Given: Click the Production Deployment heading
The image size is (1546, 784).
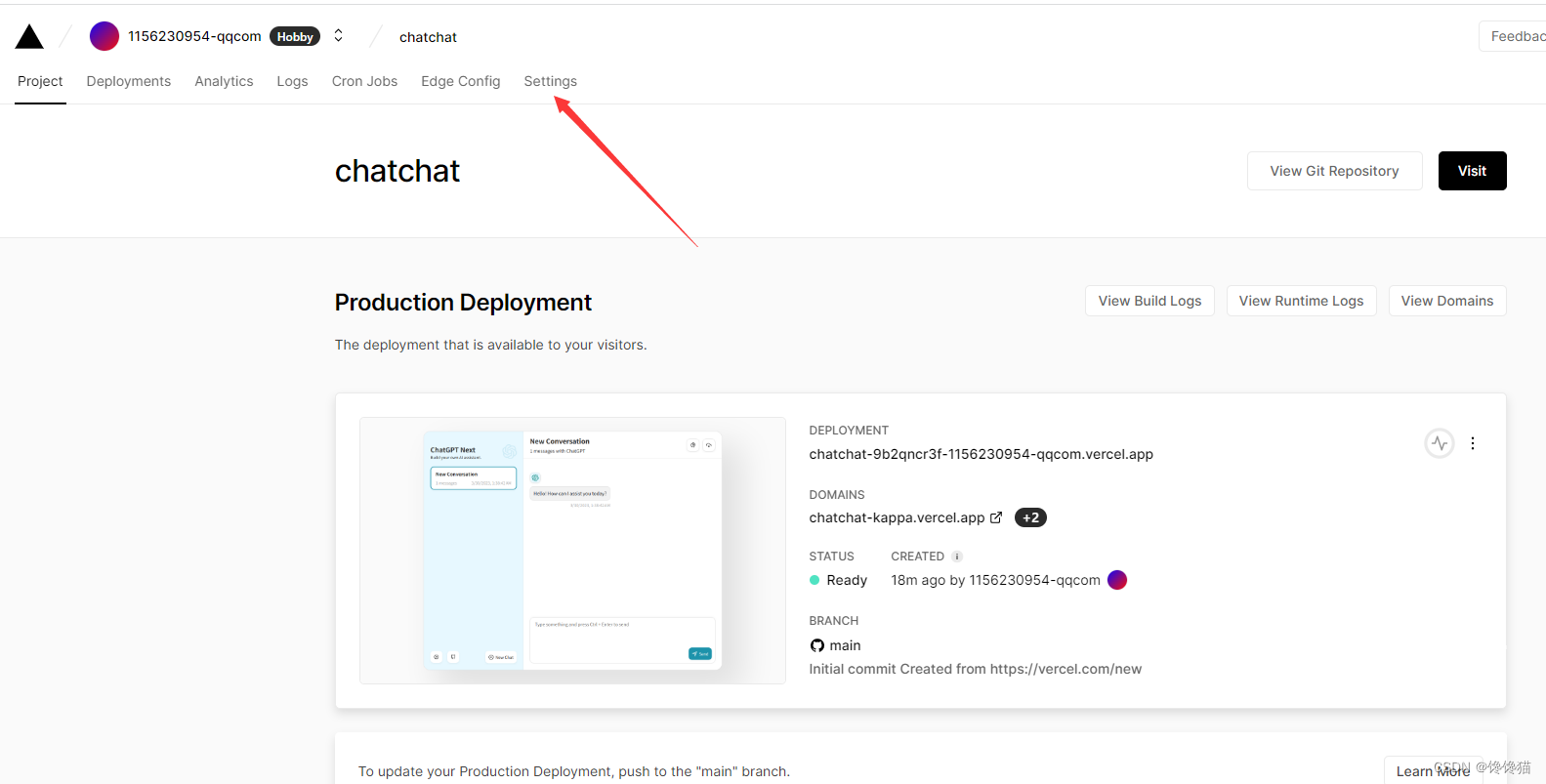Looking at the screenshot, I should pos(463,303).
